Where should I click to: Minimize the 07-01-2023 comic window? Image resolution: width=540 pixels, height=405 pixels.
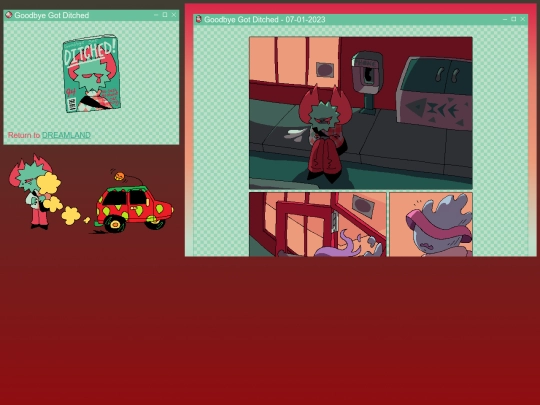point(505,19)
